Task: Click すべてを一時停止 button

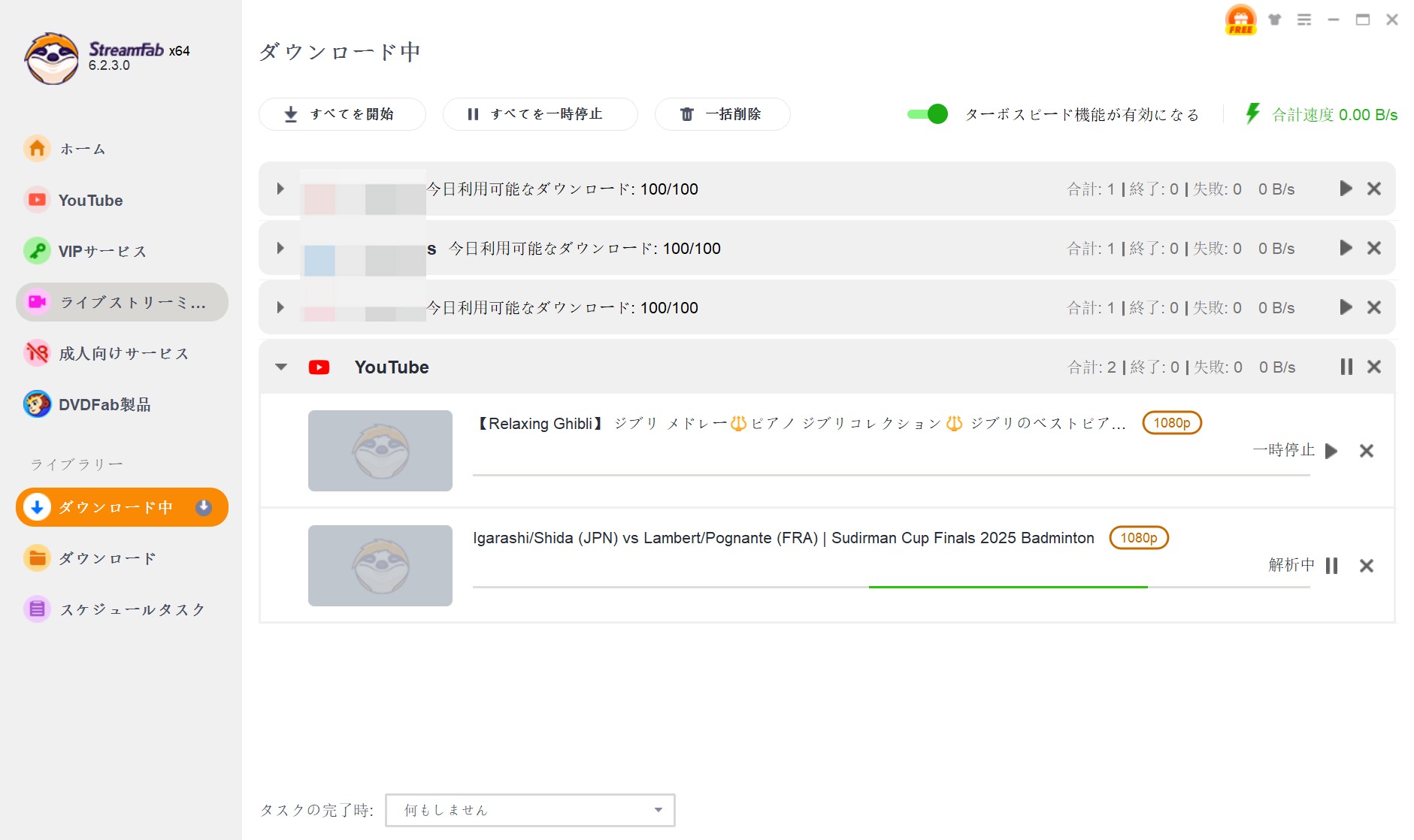Action: click(x=540, y=114)
